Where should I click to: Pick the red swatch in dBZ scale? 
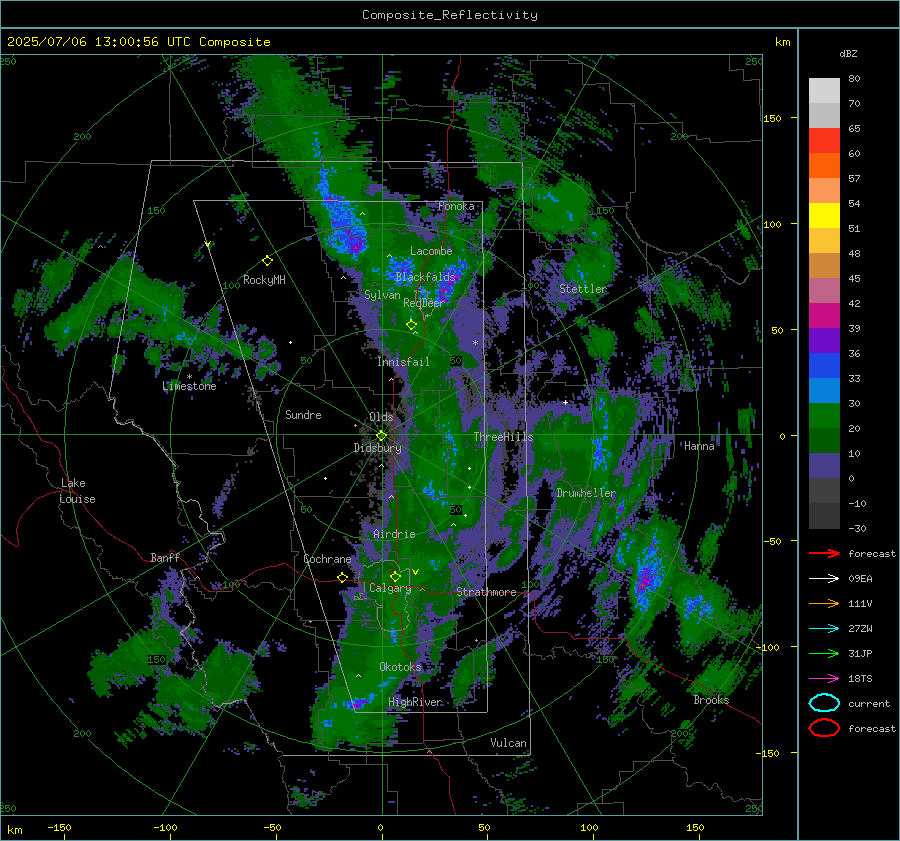coord(824,141)
